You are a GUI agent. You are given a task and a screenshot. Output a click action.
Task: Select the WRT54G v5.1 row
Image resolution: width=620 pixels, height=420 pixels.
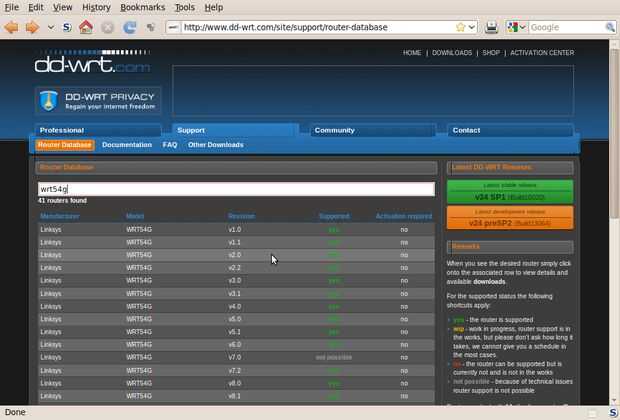236,332
